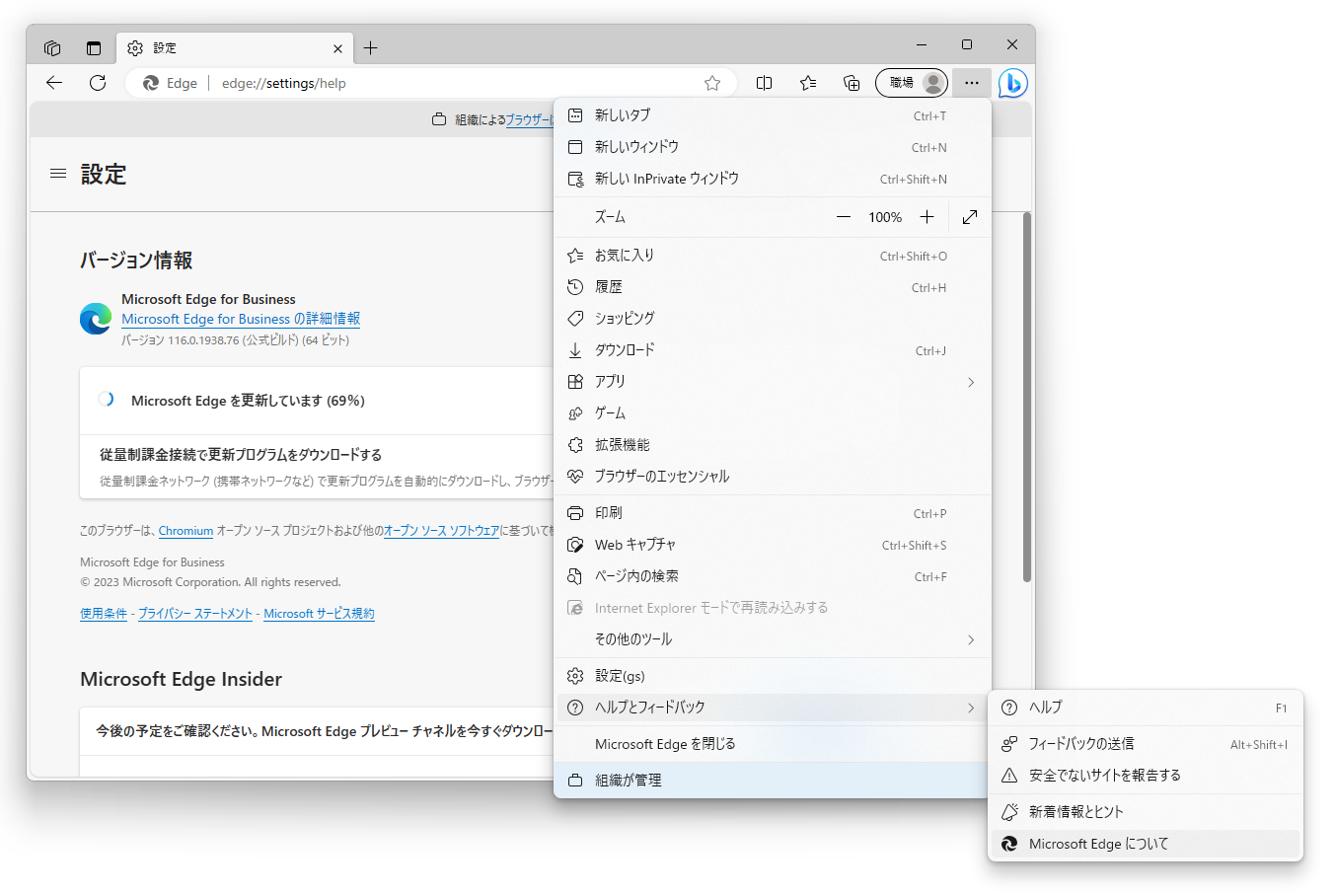The width and height of the screenshot is (1335, 896).
Task: Open Bing Chat sidebar icon
Action: [1012, 83]
